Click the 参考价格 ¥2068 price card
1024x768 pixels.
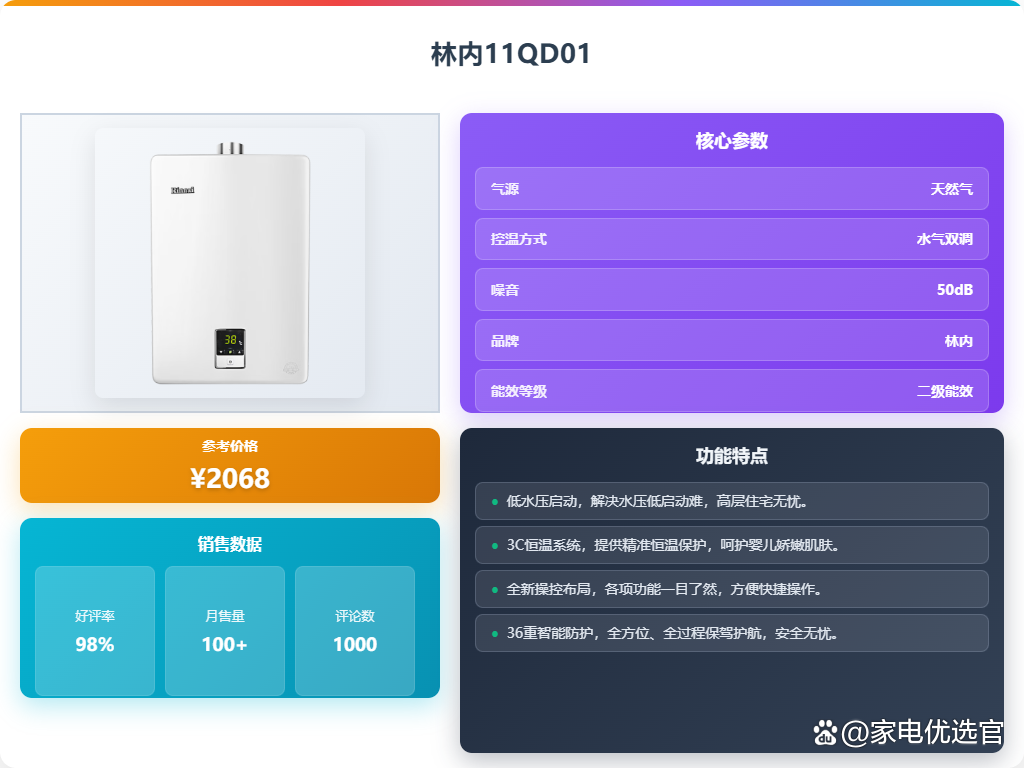click(x=230, y=466)
